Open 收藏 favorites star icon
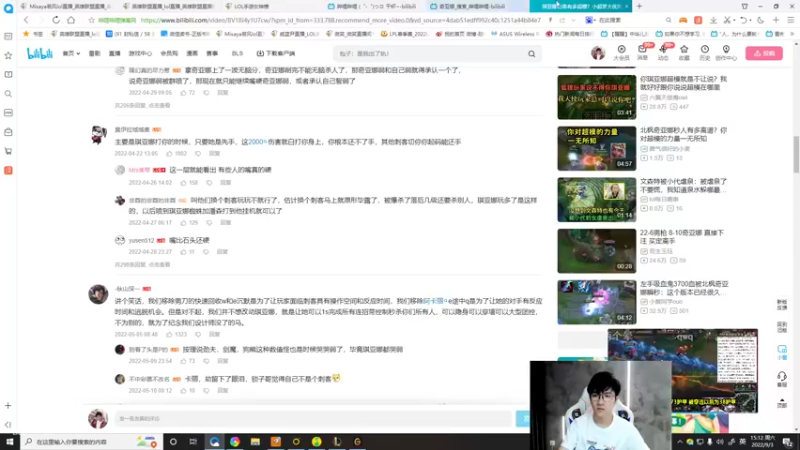Viewport: 800px width, 450px height. 684,53
